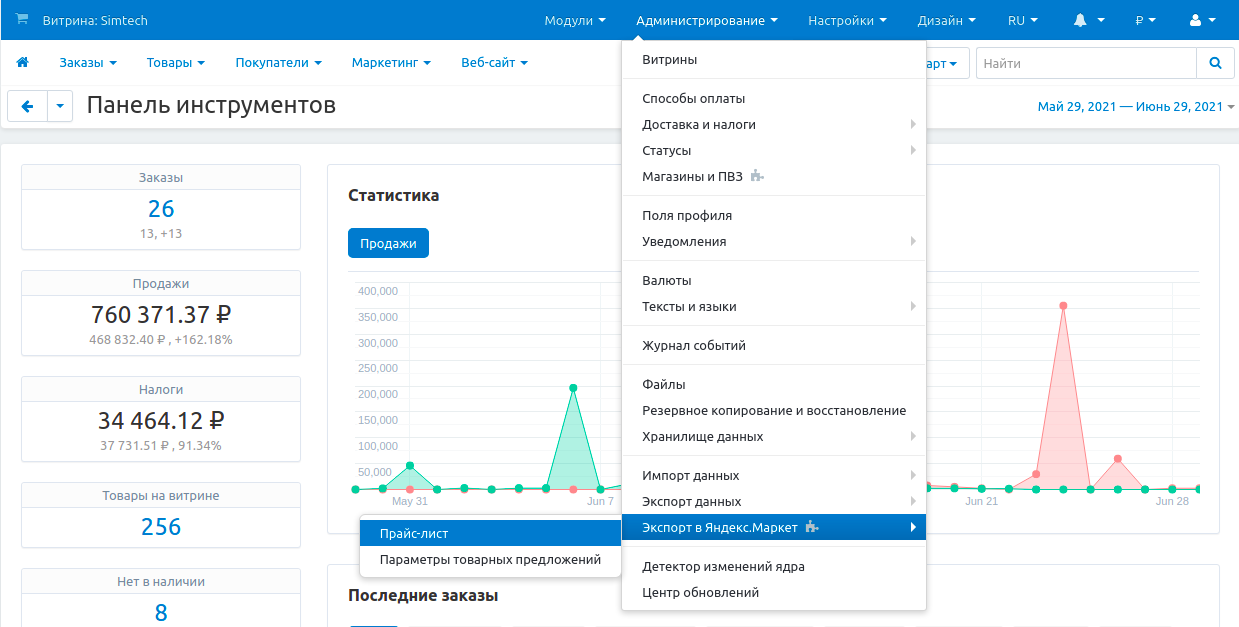Open the user profile icon menu
This screenshot has height=627, width=1239.
pyautogui.click(x=1202, y=20)
